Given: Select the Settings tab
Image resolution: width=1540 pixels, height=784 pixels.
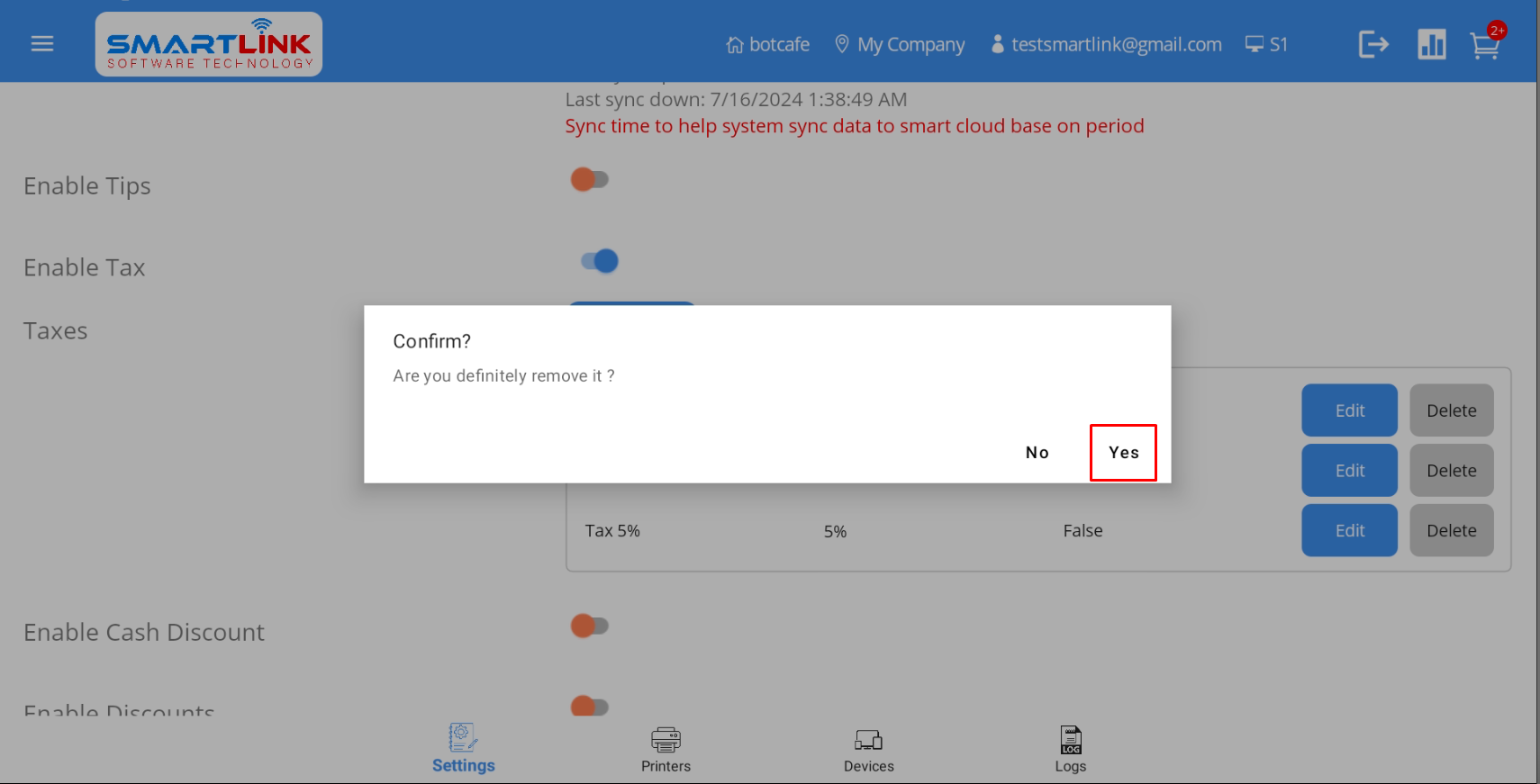Looking at the screenshot, I should point(463,750).
